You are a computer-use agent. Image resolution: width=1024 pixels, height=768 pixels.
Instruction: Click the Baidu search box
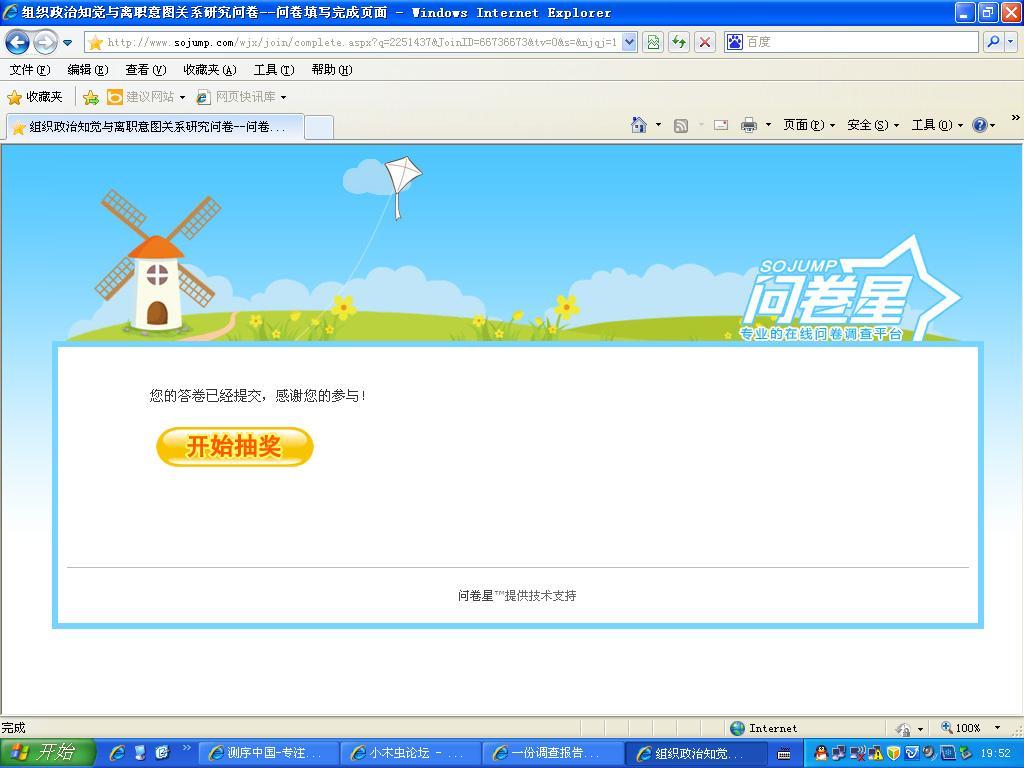point(851,42)
